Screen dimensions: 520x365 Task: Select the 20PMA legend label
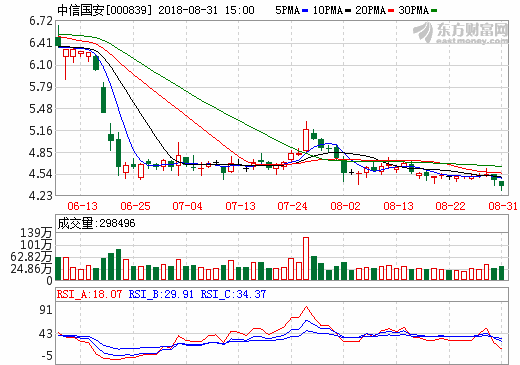(x=370, y=10)
